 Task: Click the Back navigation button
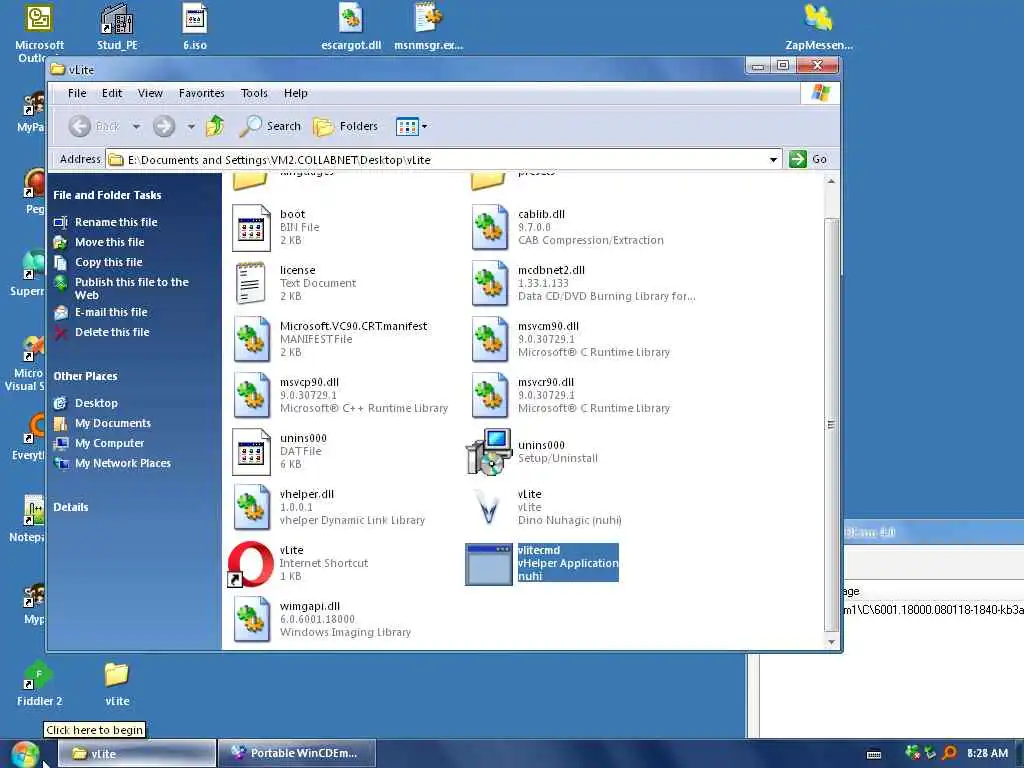pos(95,126)
